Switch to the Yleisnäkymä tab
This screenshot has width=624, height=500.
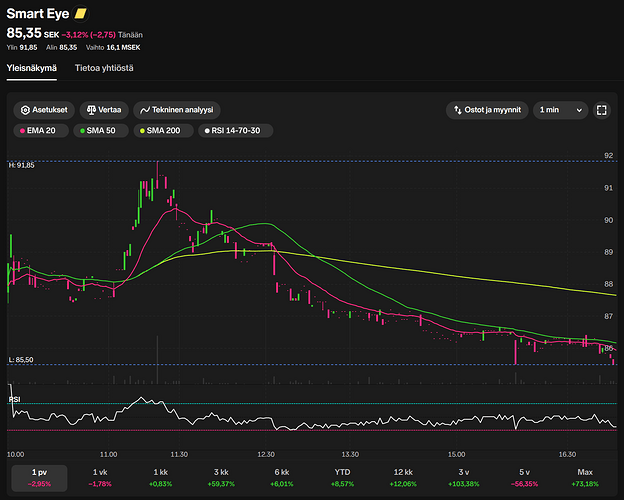tap(31, 68)
